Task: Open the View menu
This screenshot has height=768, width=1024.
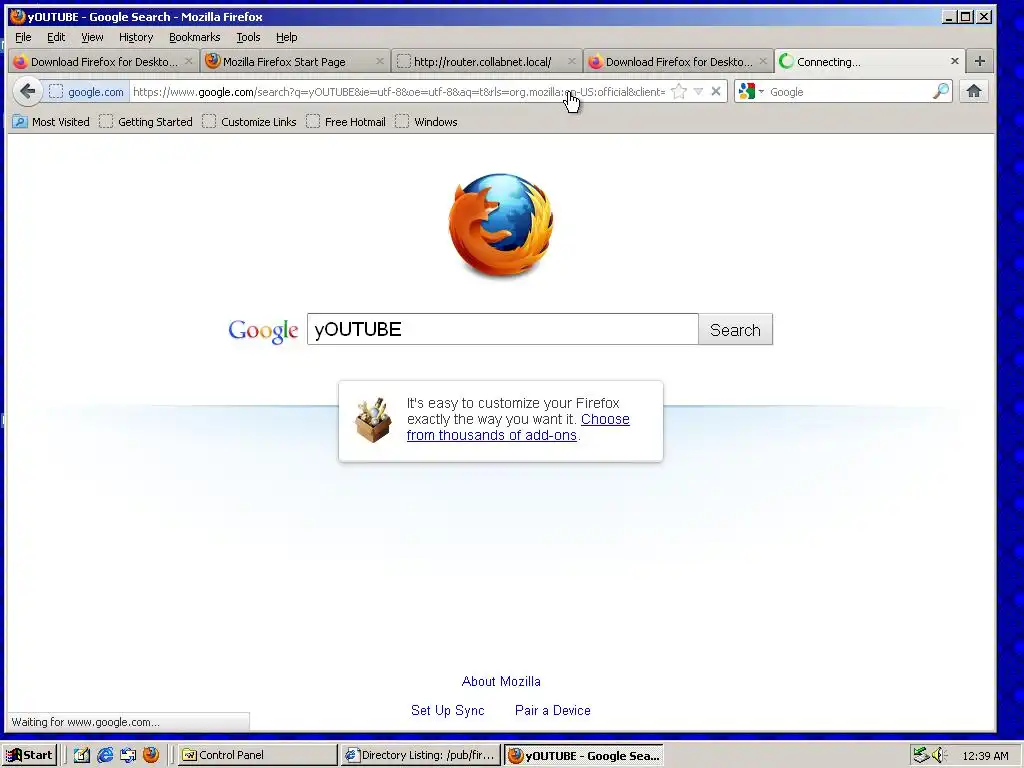Action: [92, 37]
